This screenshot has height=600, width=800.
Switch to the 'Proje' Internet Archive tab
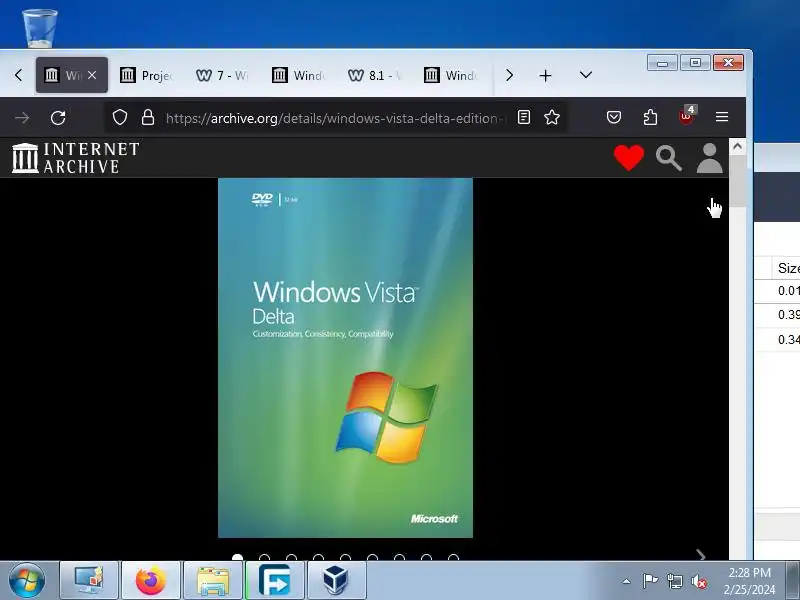click(147, 76)
